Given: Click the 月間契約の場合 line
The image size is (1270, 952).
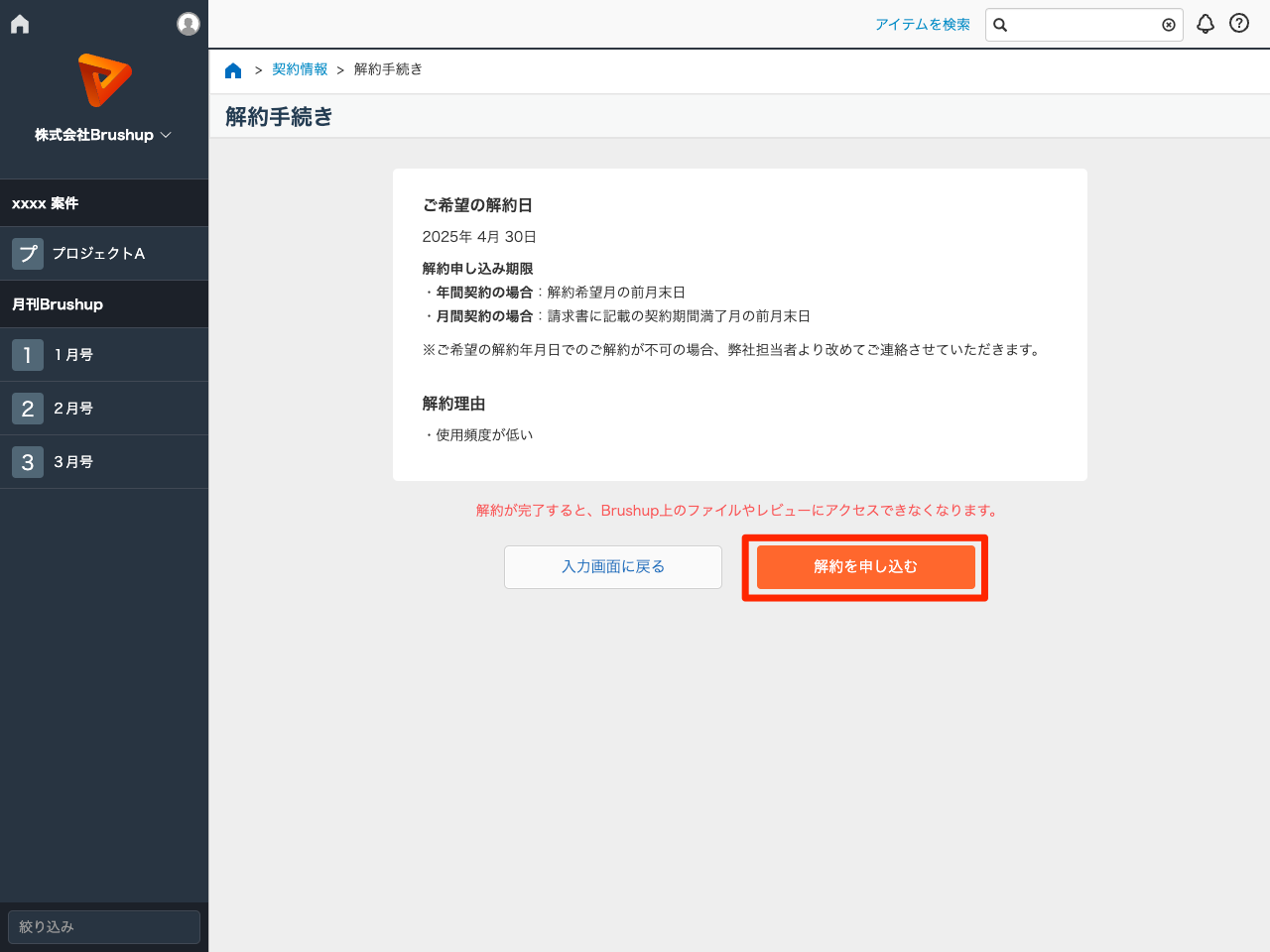Looking at the screenshot, I should pyautogui.click(x=616, y=316).
